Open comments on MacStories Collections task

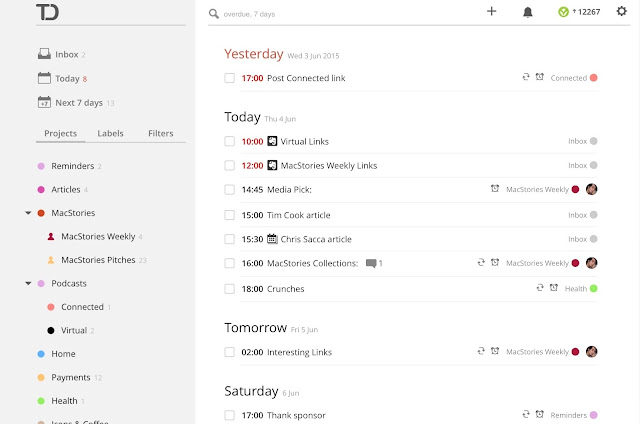(374, 263)
